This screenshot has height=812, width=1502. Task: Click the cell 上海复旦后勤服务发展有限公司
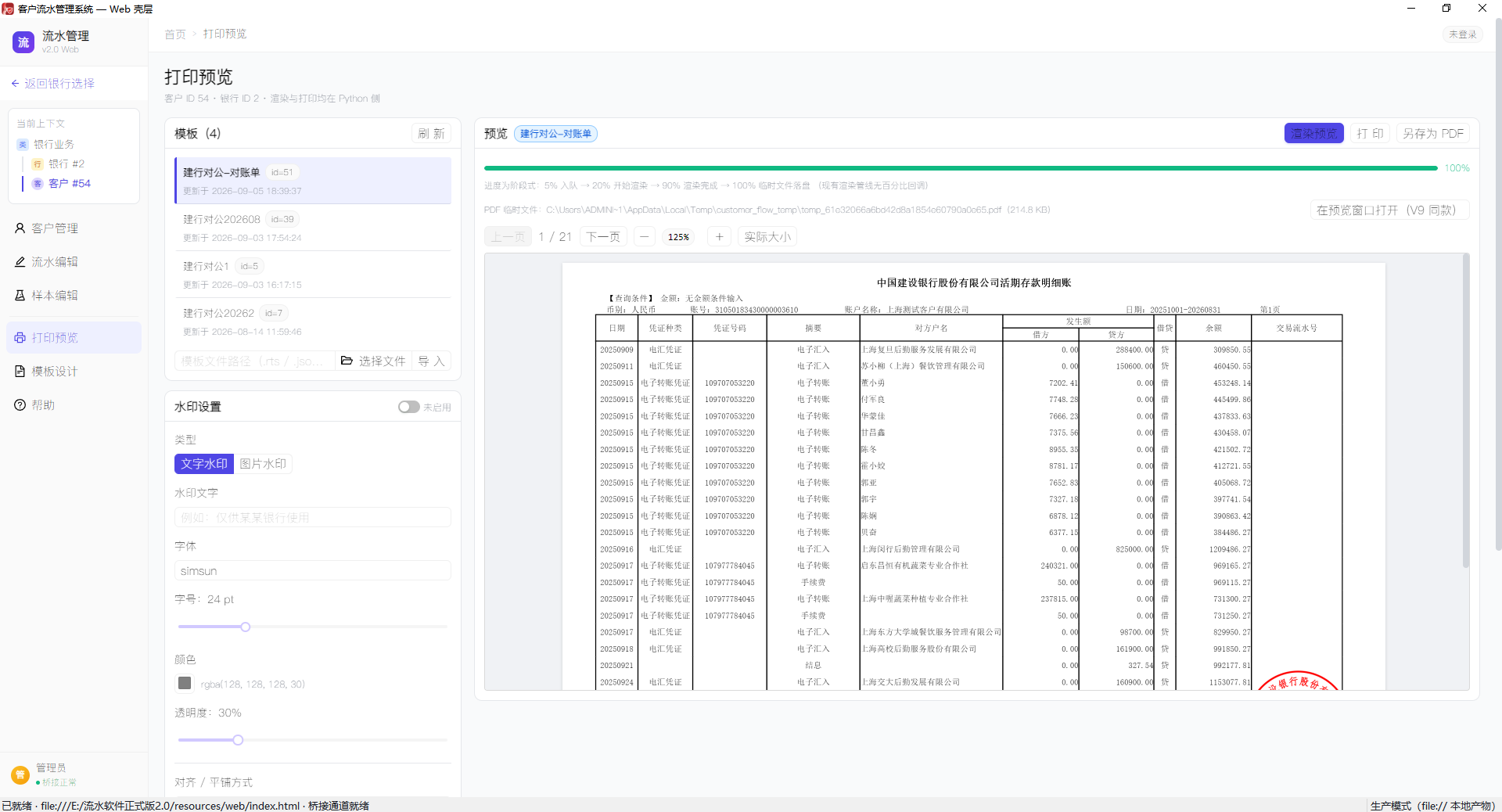pos(919,350)
